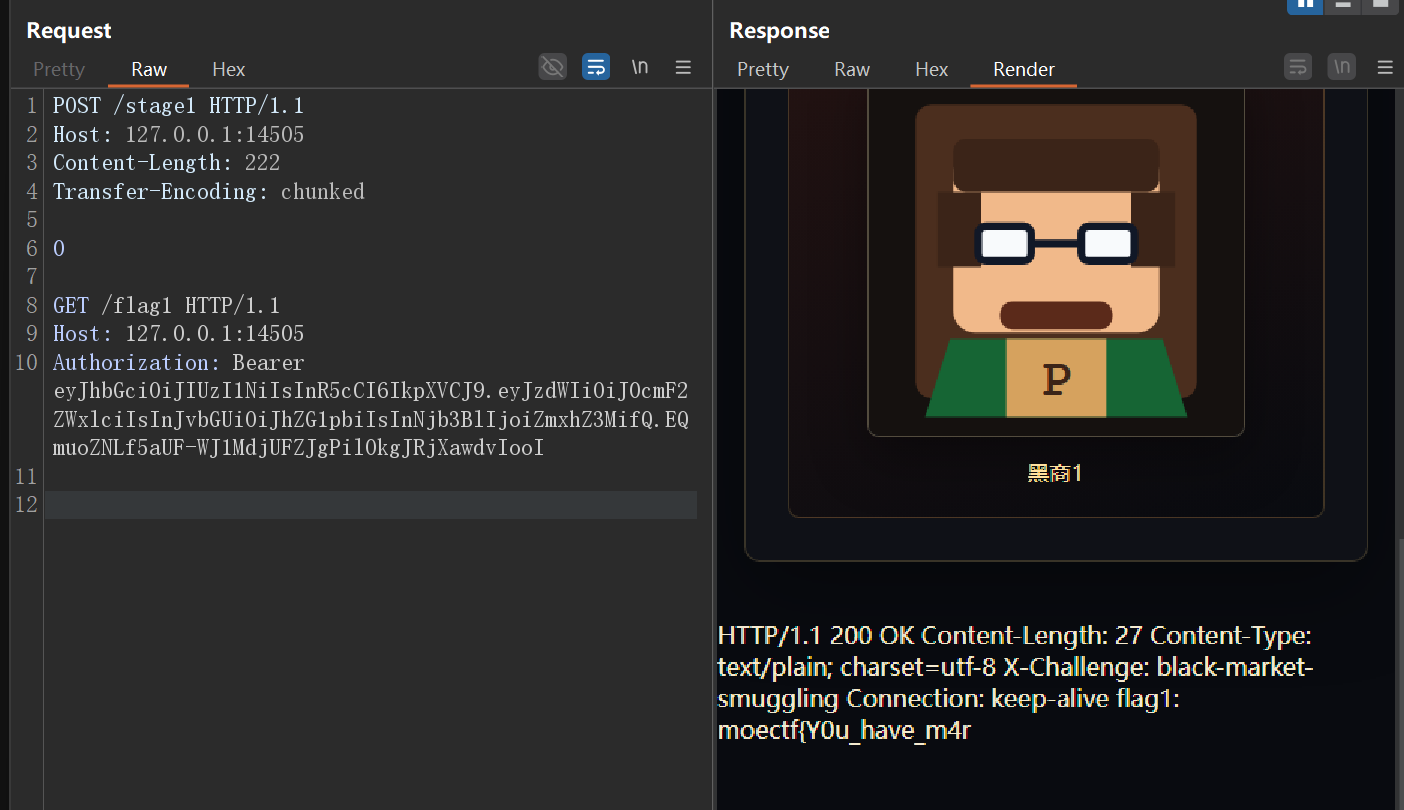Viewport: 1404px width, 810px height.
Task: Click the Host header on line 2
Action: [x=178, y=134]
